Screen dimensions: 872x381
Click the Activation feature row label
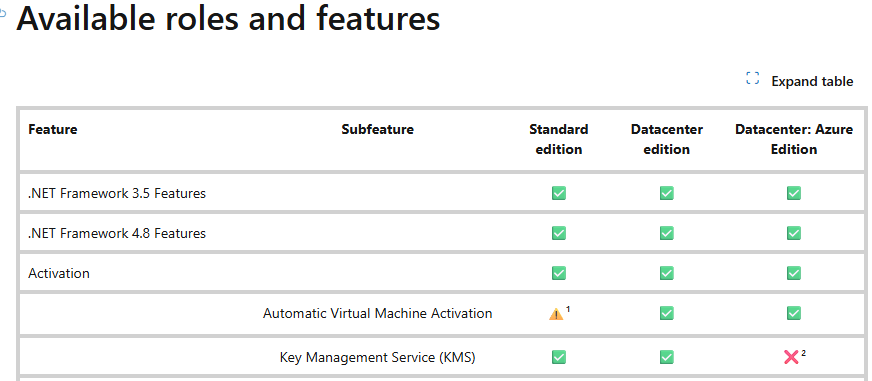tap(59, 274)
